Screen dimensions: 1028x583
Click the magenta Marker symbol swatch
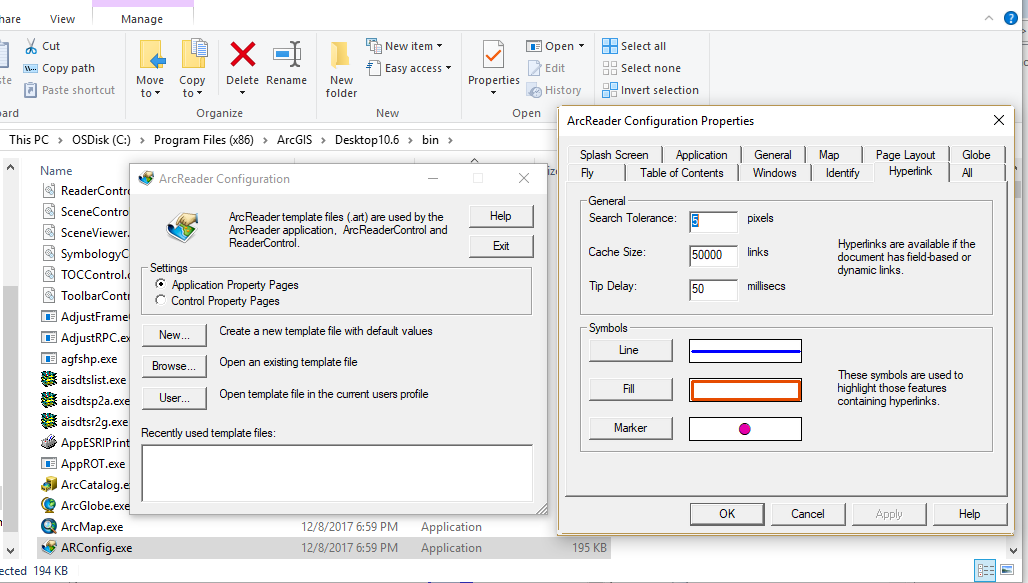tap(745, 429)
